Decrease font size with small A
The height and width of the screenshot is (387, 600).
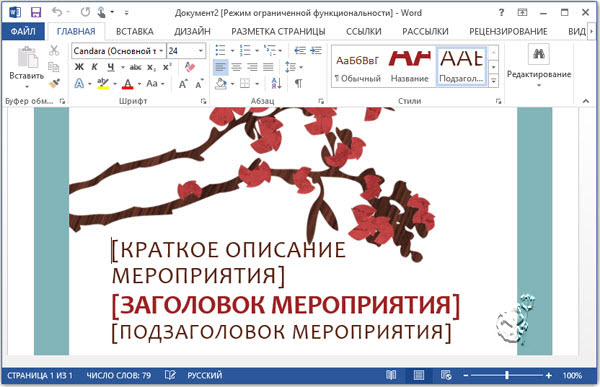pyautogui.click(x=199, y=83)
